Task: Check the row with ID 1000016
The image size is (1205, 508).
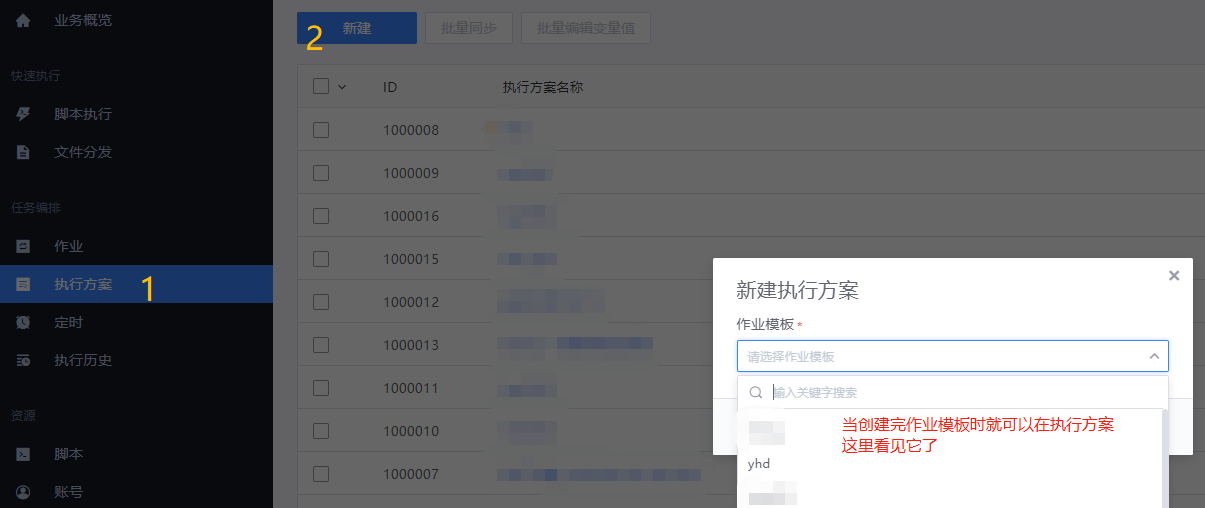Action: 321,215
